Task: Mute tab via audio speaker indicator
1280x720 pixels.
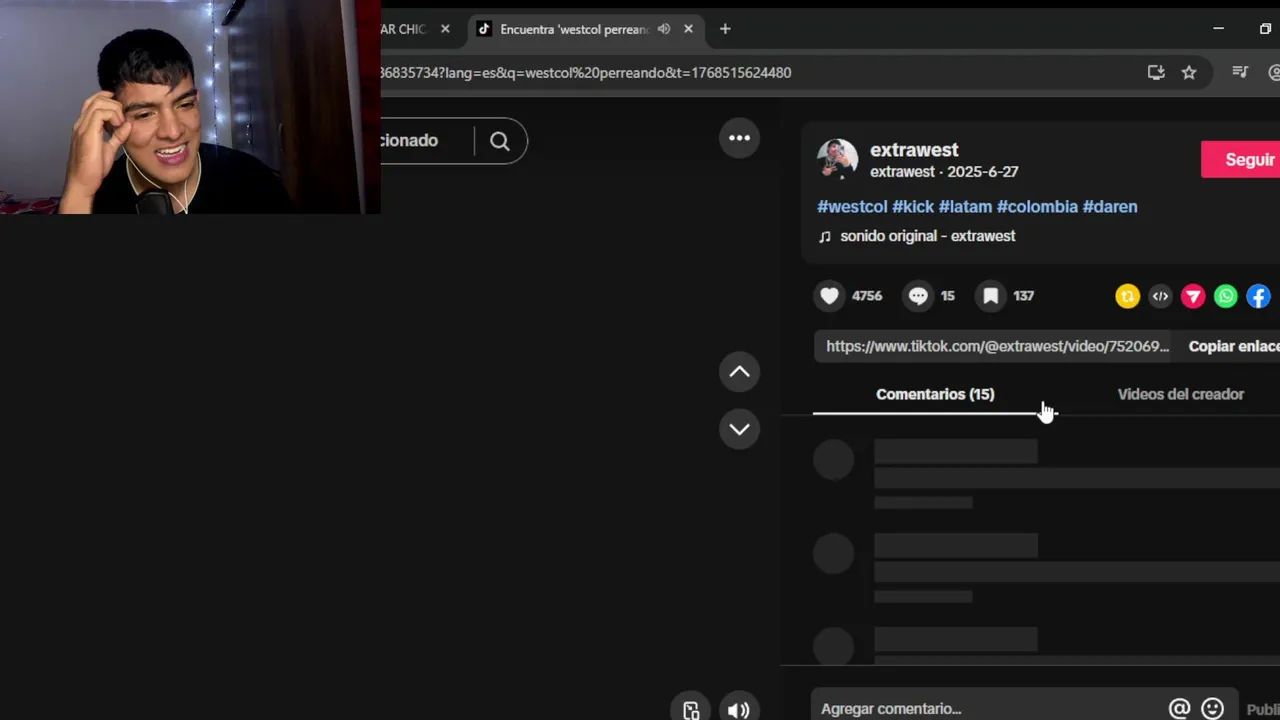Action: (x=664, y=29)
